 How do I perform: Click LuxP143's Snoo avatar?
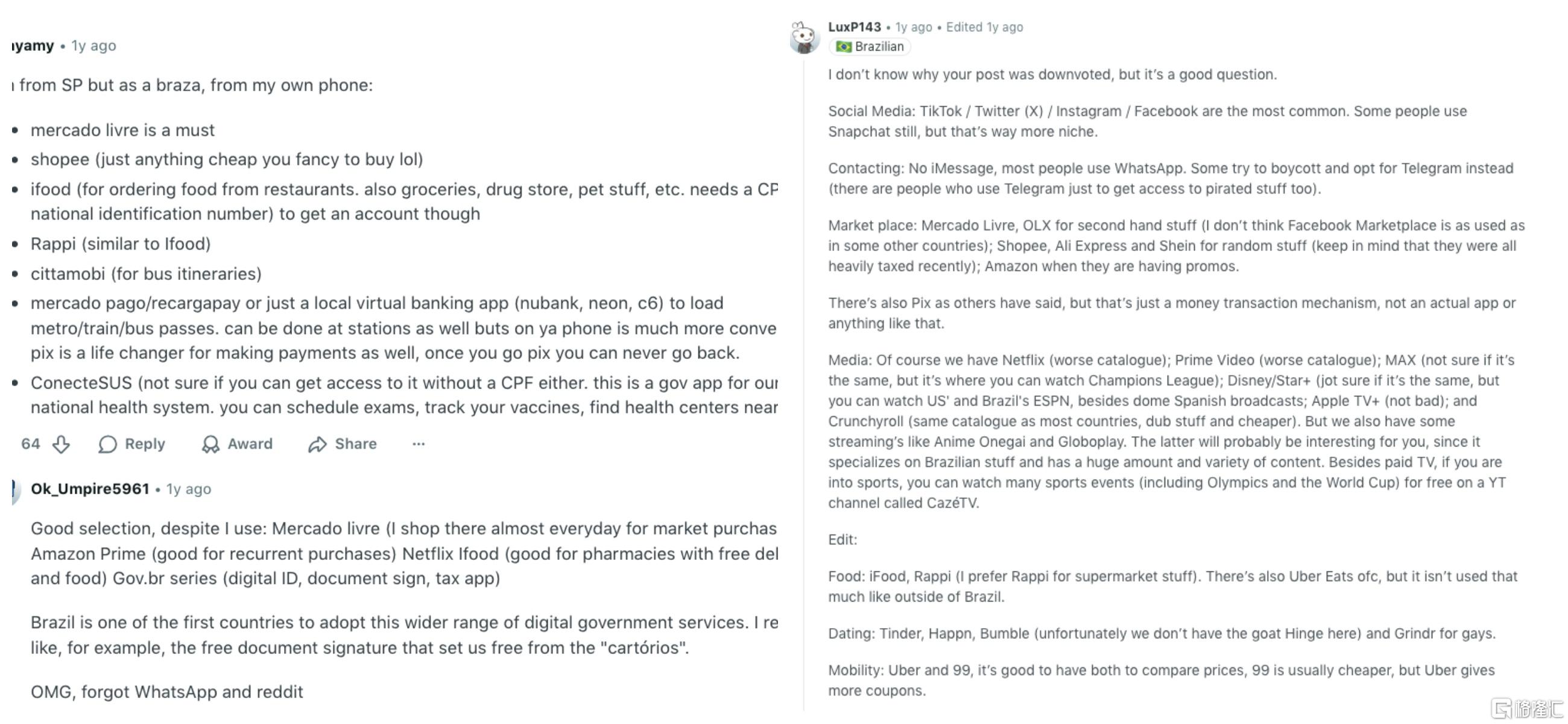click(804, 38)
